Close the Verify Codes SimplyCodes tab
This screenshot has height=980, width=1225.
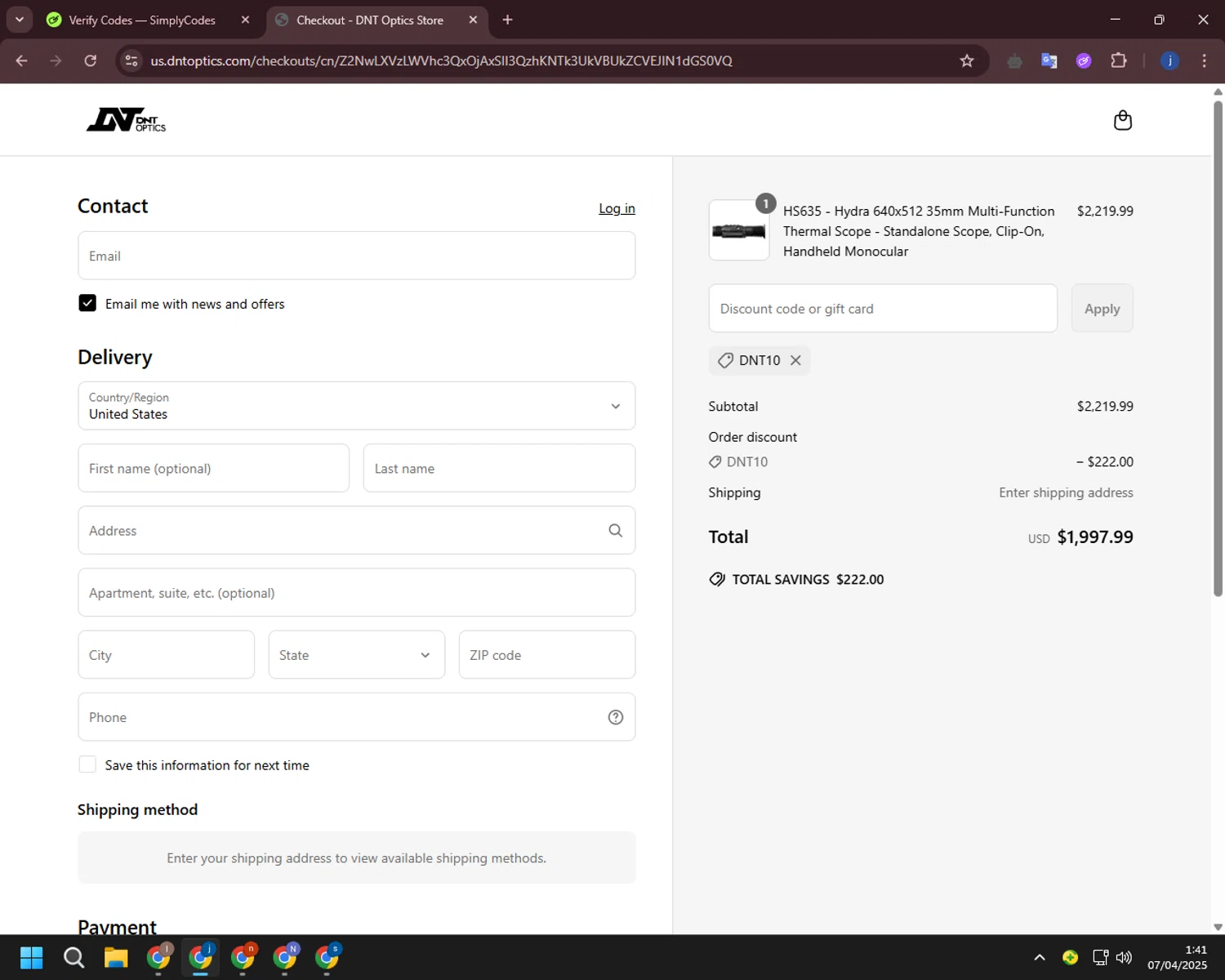tap(245, 20)
